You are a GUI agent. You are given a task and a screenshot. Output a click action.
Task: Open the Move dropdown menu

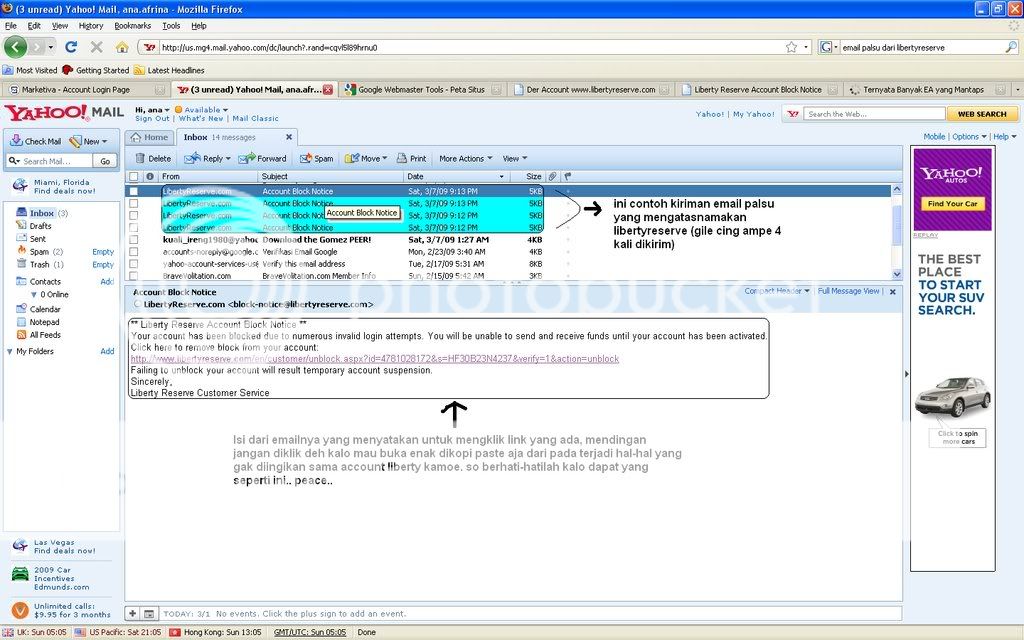(x=364, y=158)
